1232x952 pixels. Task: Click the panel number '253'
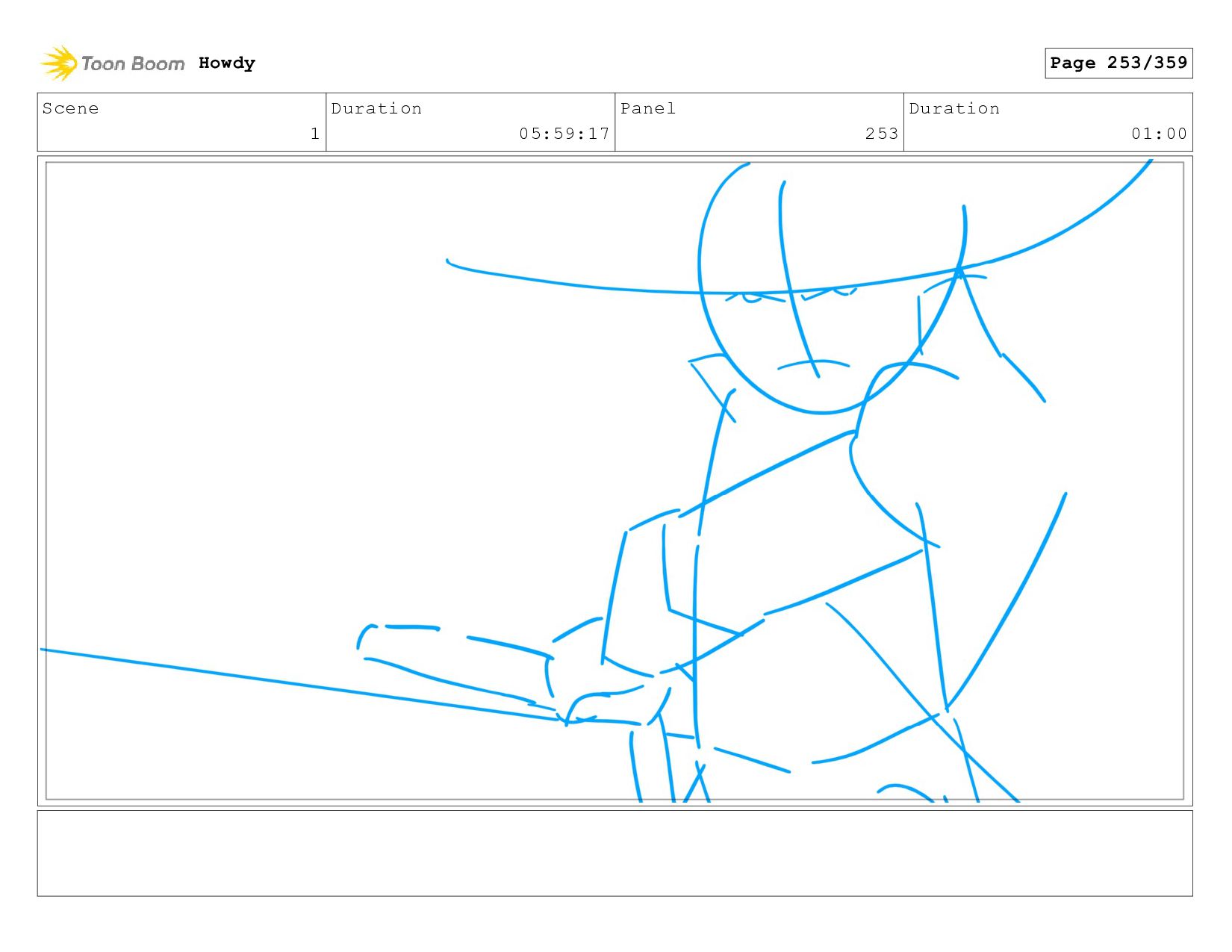click(x=882, y=134)
